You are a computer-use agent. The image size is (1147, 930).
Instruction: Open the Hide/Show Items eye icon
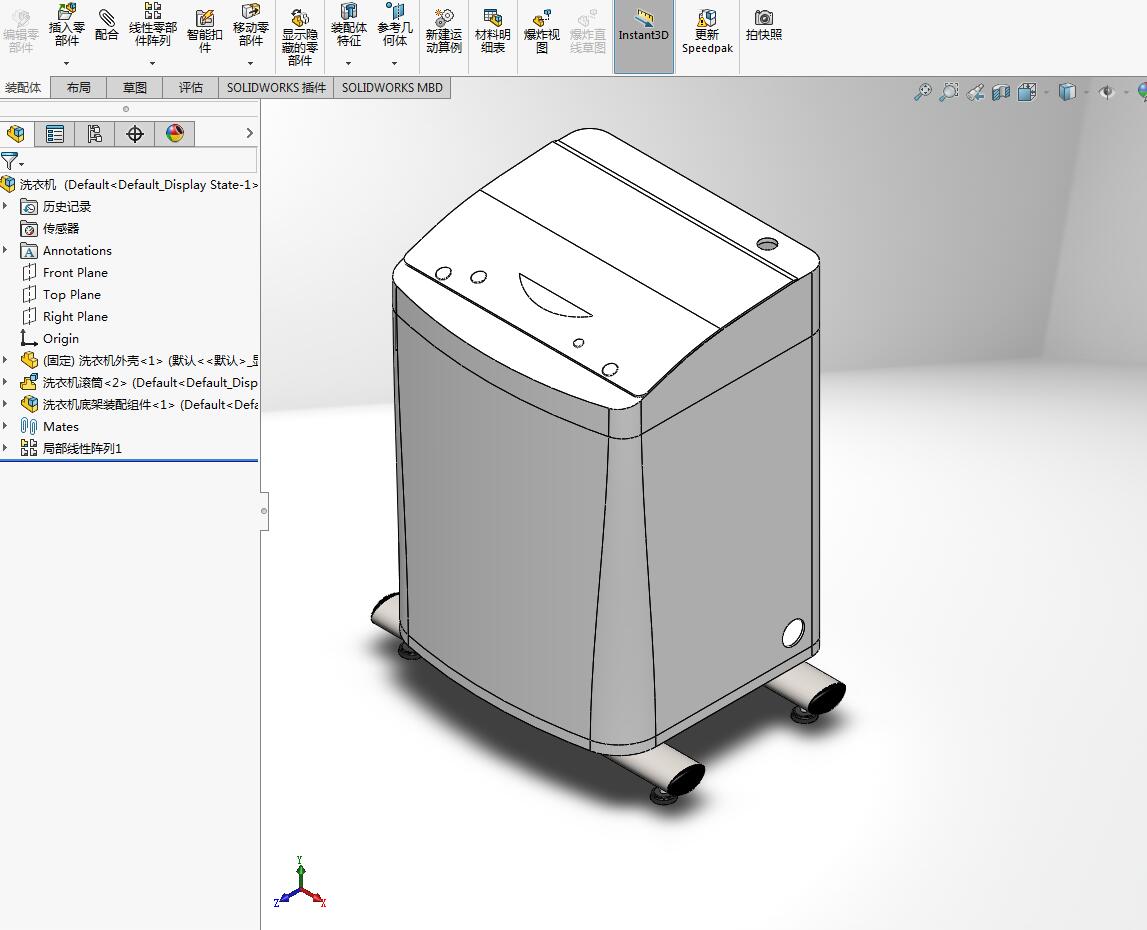pos(1106,92)
